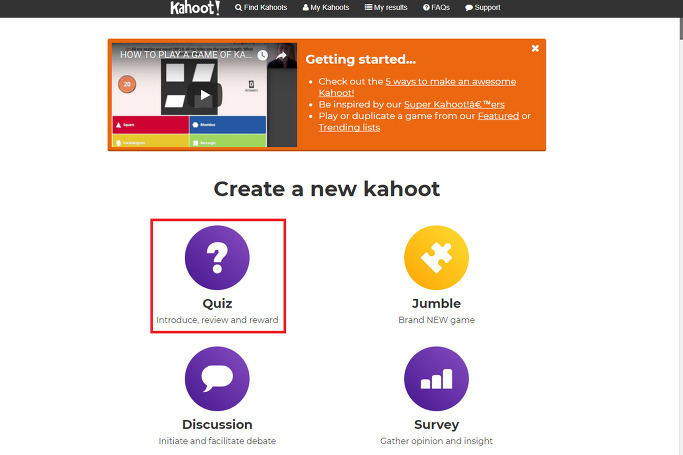Click 'Initiate and facilitate debate' text

(x=217, y=441)
